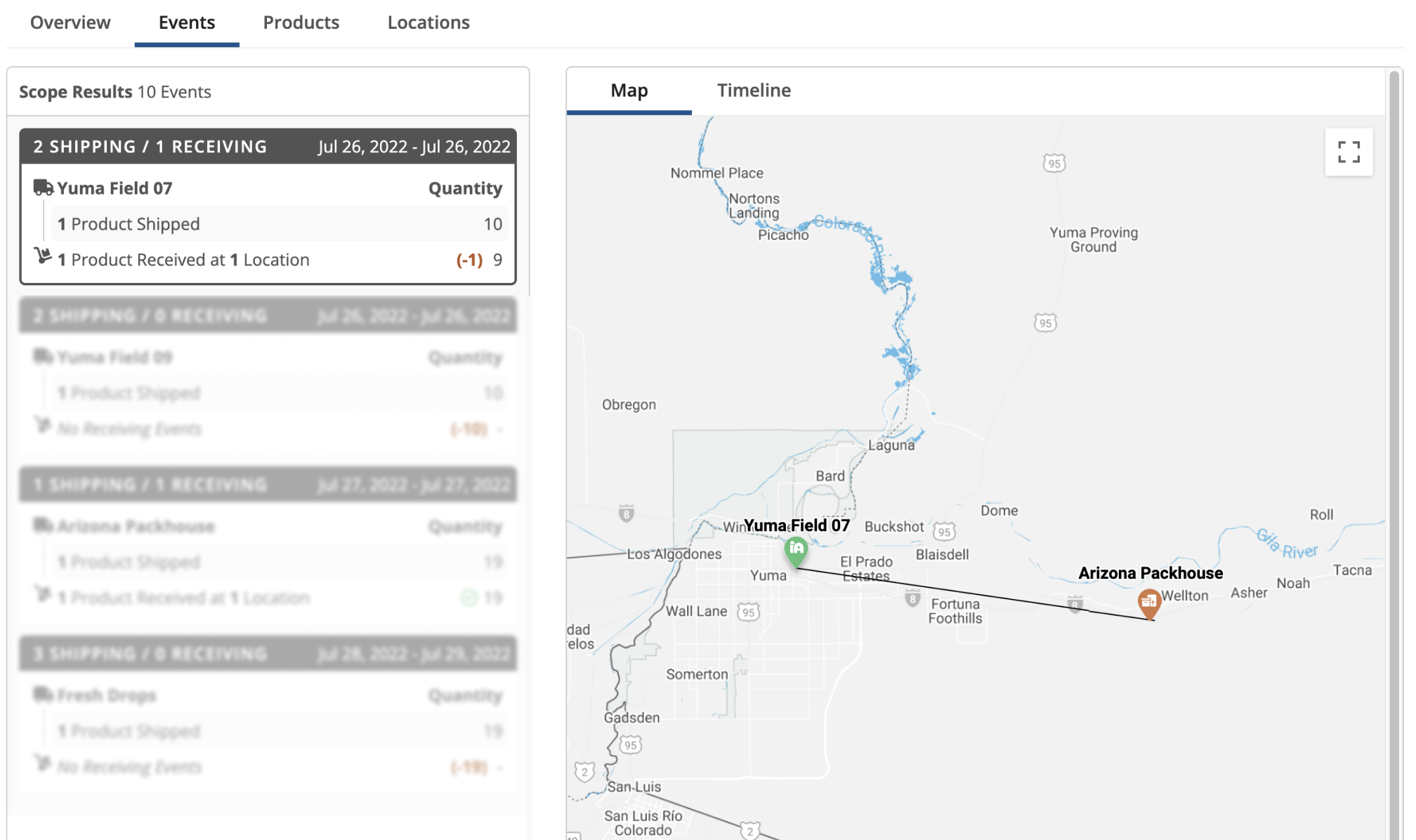Viewport: 1416px width, 840px height.
Task: Click the map fullscreen toggle icon
Action: [1348, 152]
